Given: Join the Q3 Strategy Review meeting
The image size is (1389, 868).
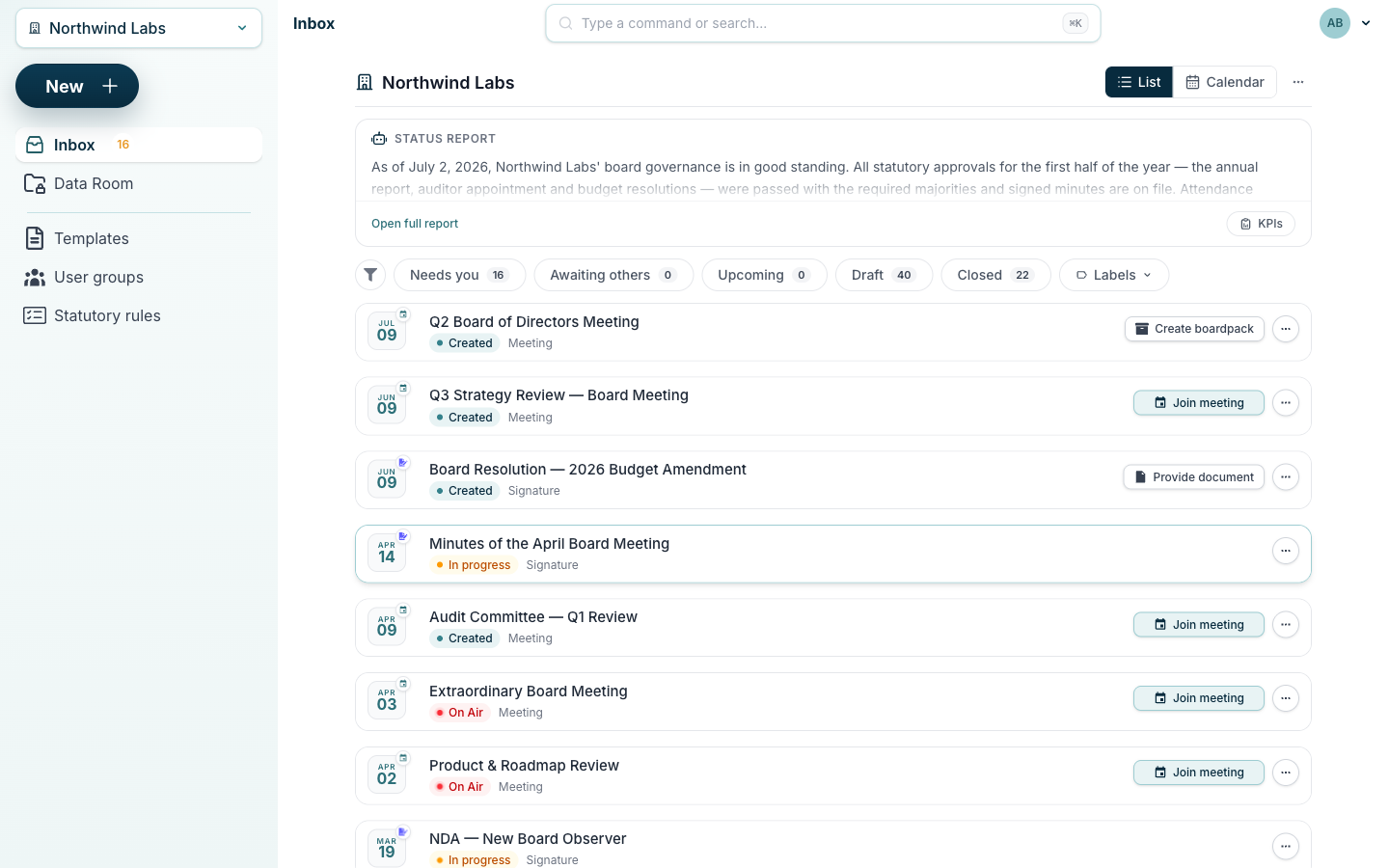Looking at the screenshot, I should pyautogui.click(x=1199, y=403).
